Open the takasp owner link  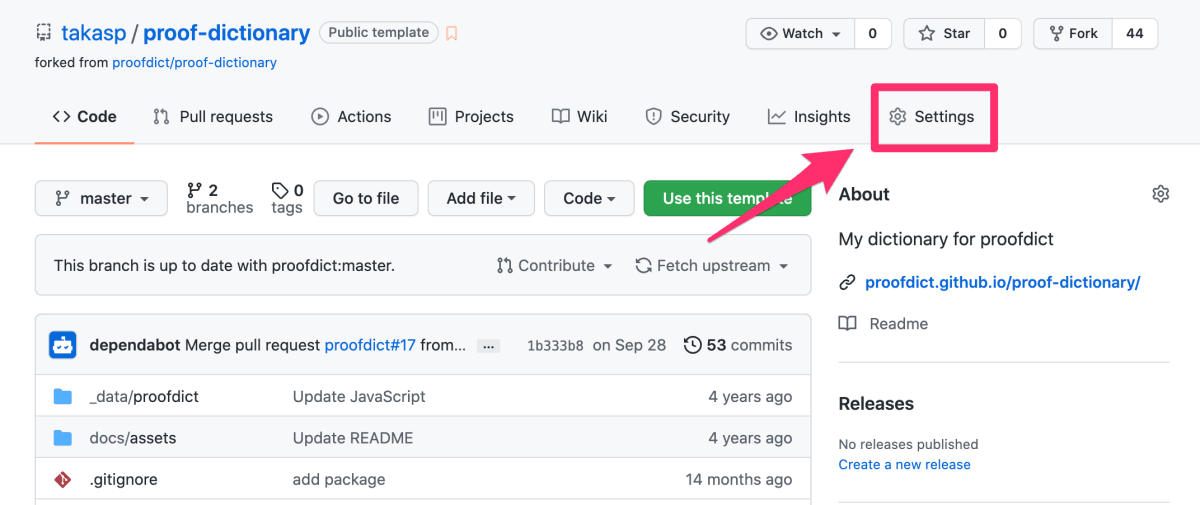click(x=92, y=33)
